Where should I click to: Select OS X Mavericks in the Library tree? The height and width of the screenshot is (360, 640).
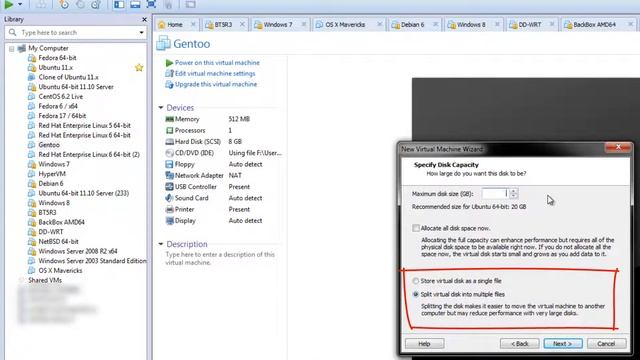click(60, 271)
